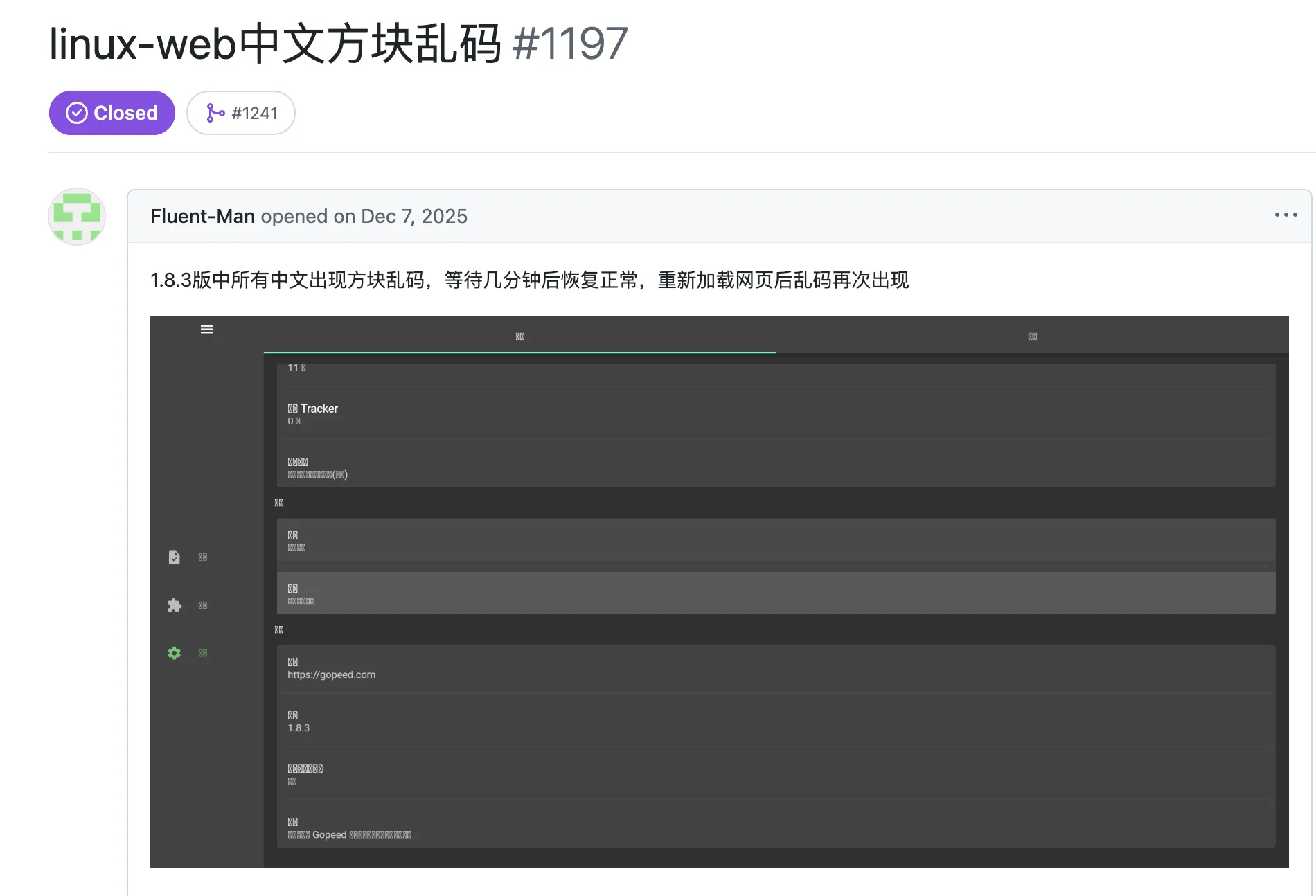Click the file task icon in sidebar
This screenshot has height=896, width=1316.
[x=175, y=557]
